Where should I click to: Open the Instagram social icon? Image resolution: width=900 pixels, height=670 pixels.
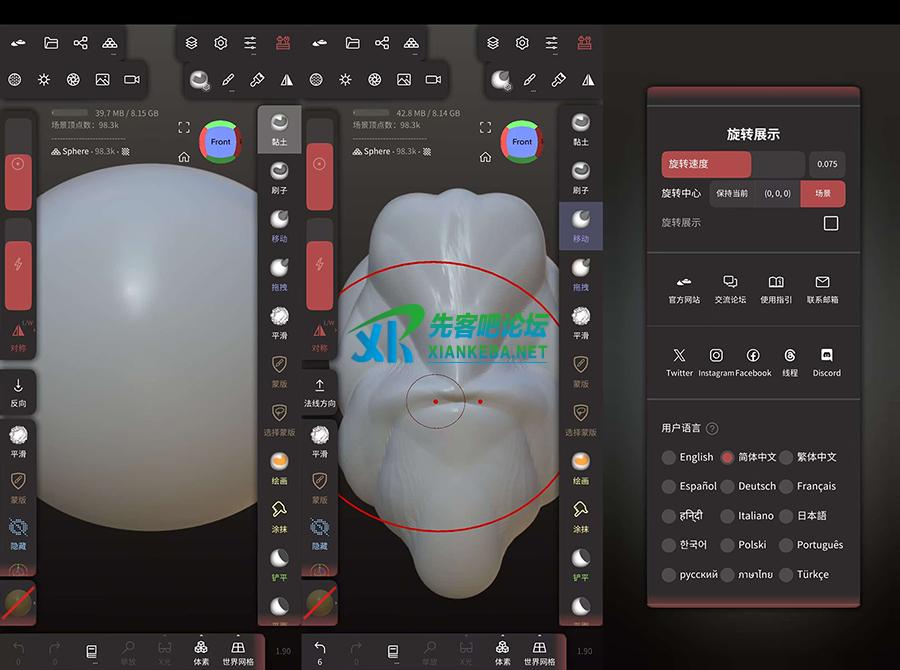point(716,356)
